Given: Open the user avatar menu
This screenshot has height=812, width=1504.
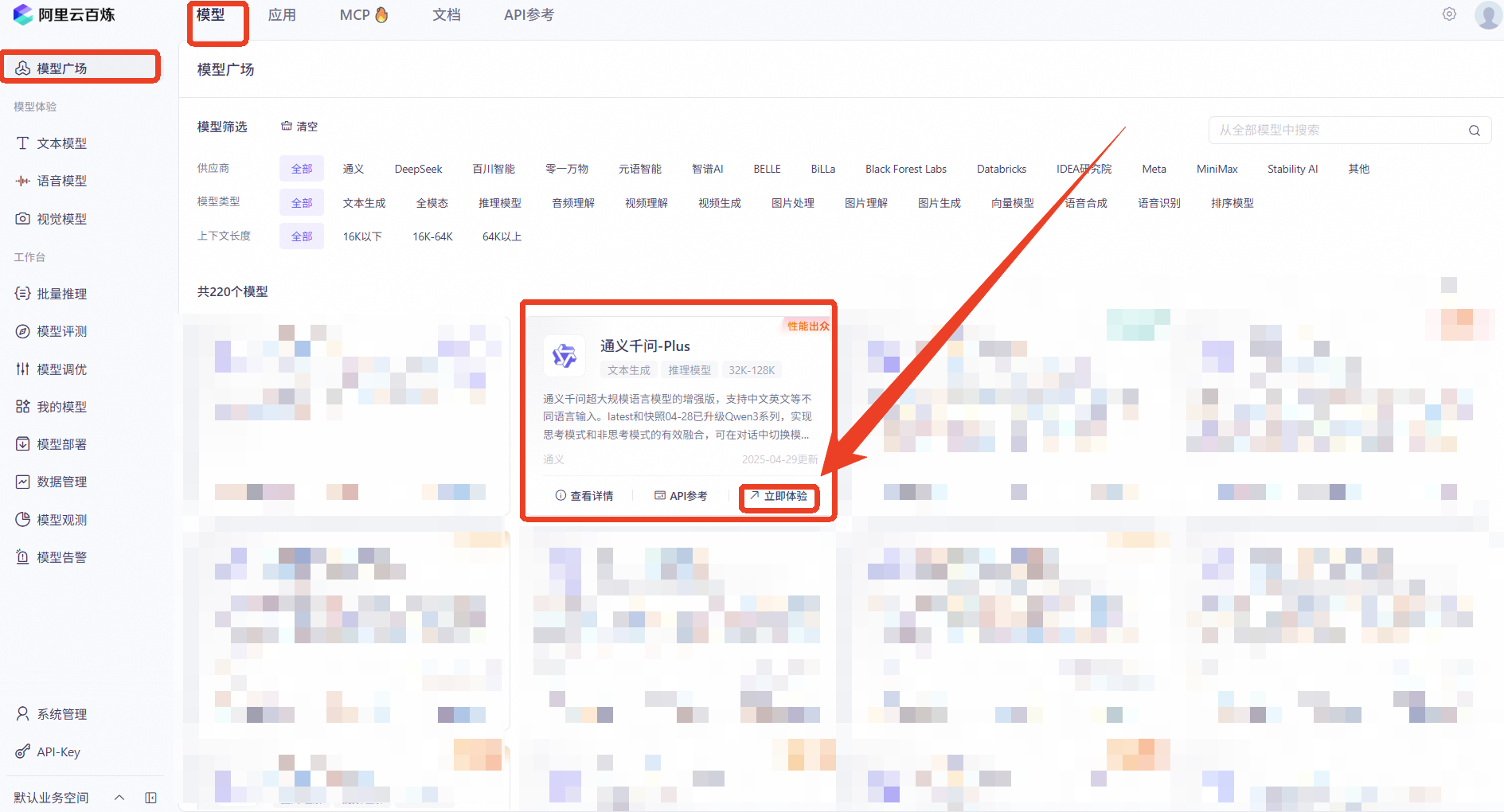Looking at the screenshot, I should (x=1488, y=14).
